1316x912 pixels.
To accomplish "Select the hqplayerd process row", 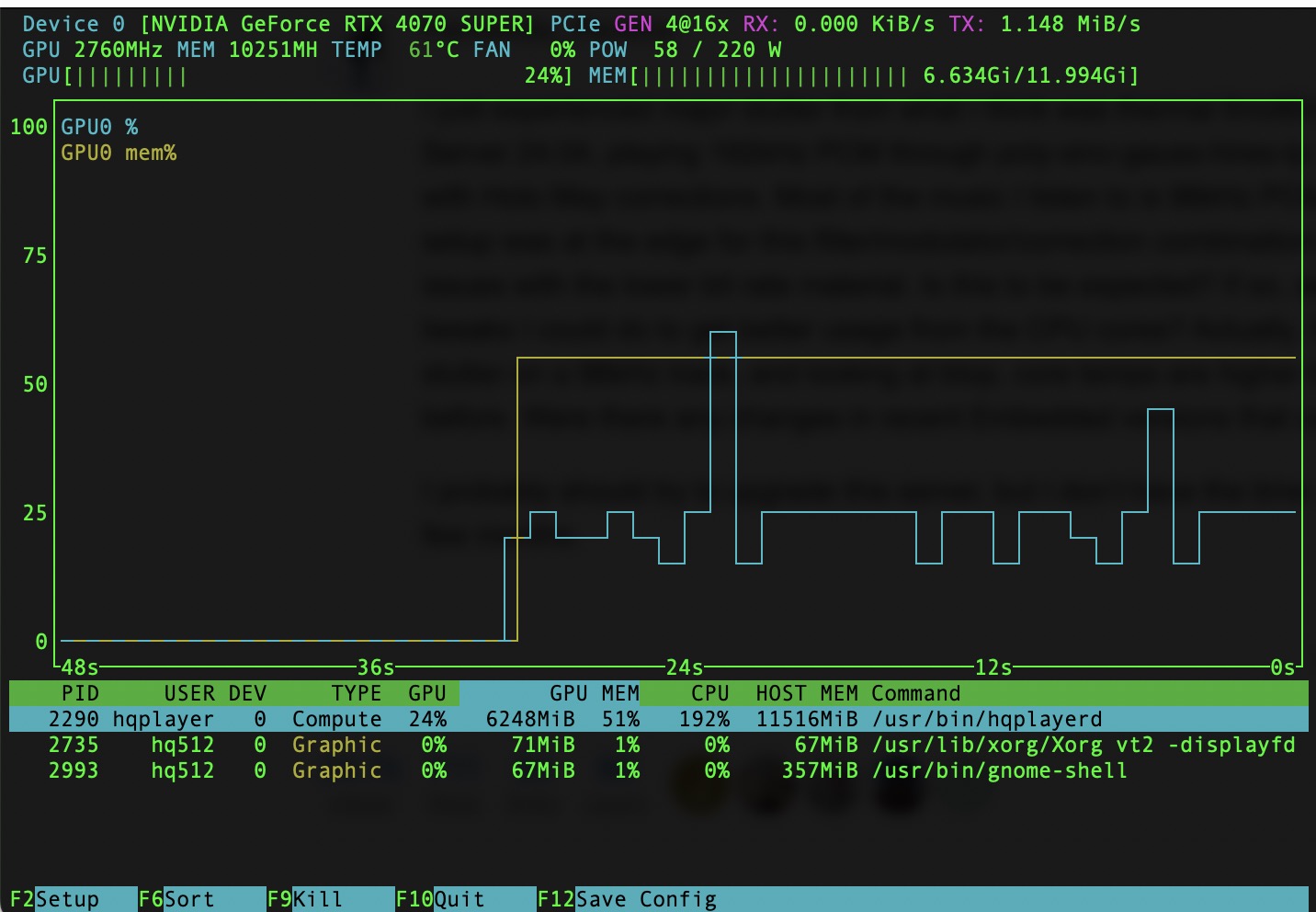I will click(x=659, y=719).
